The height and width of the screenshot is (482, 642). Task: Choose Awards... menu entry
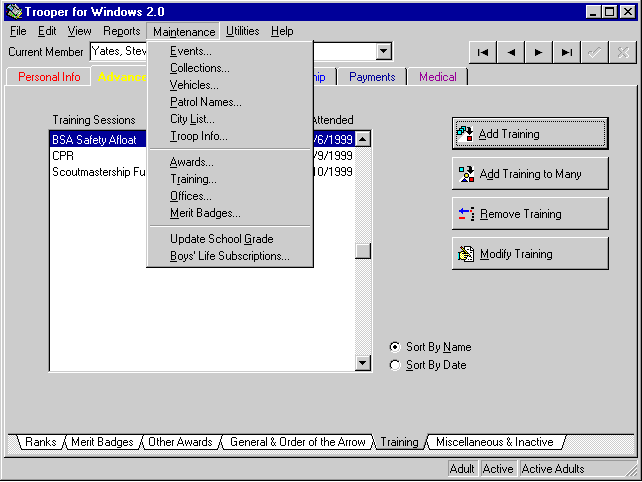coord(230,162)
